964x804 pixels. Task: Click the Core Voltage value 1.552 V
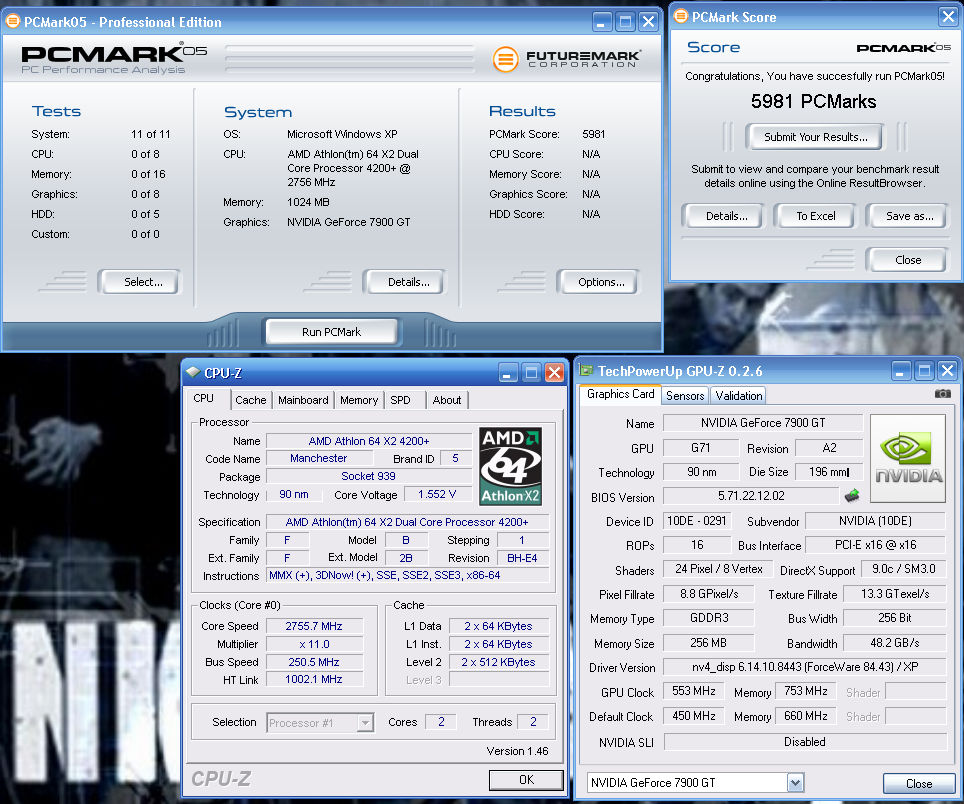pos(437,494)
